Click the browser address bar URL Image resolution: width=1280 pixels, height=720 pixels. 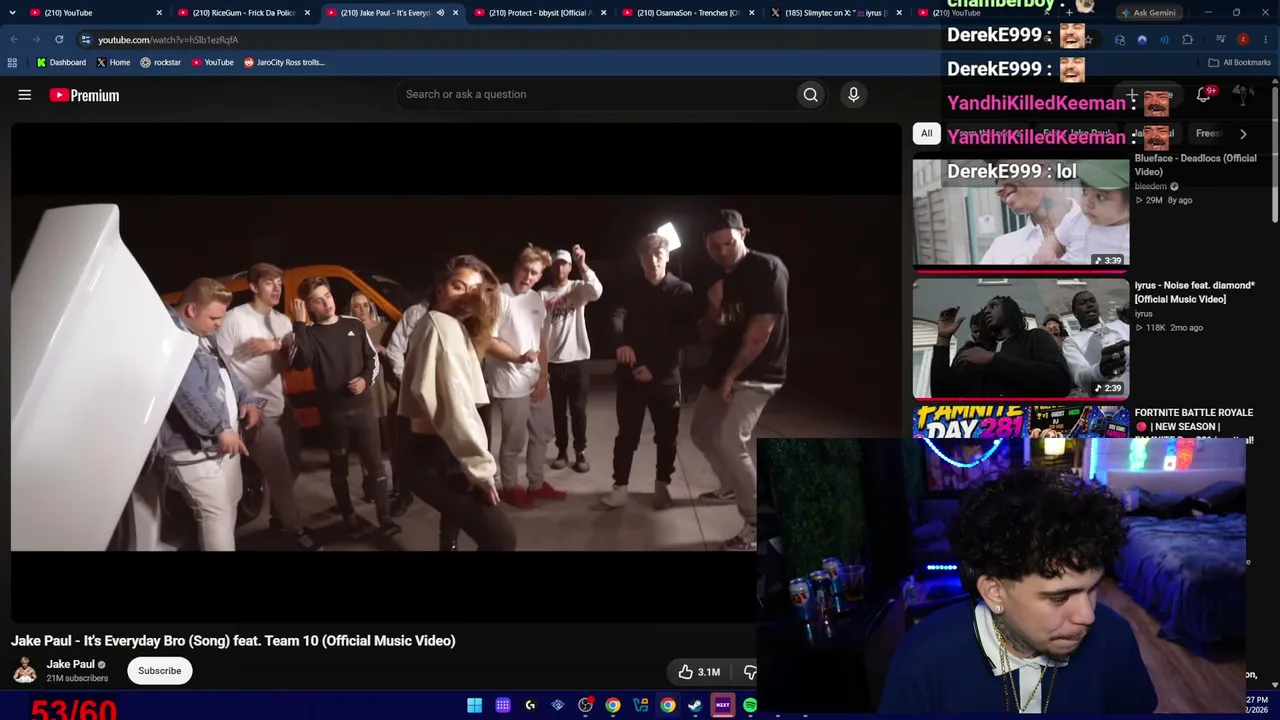[168, 40]
